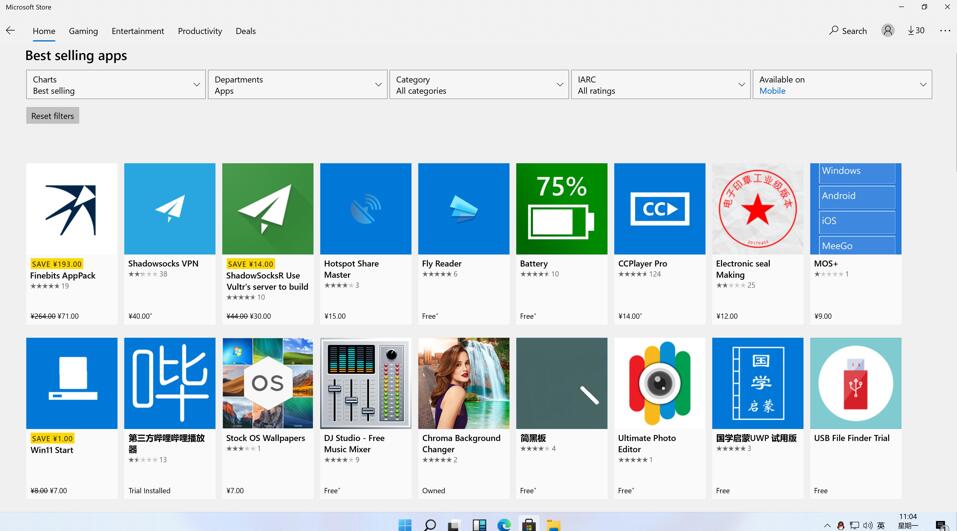Open the Battery 75% app icon
This screenshot has width=957, height=531.
coord(562,209)
